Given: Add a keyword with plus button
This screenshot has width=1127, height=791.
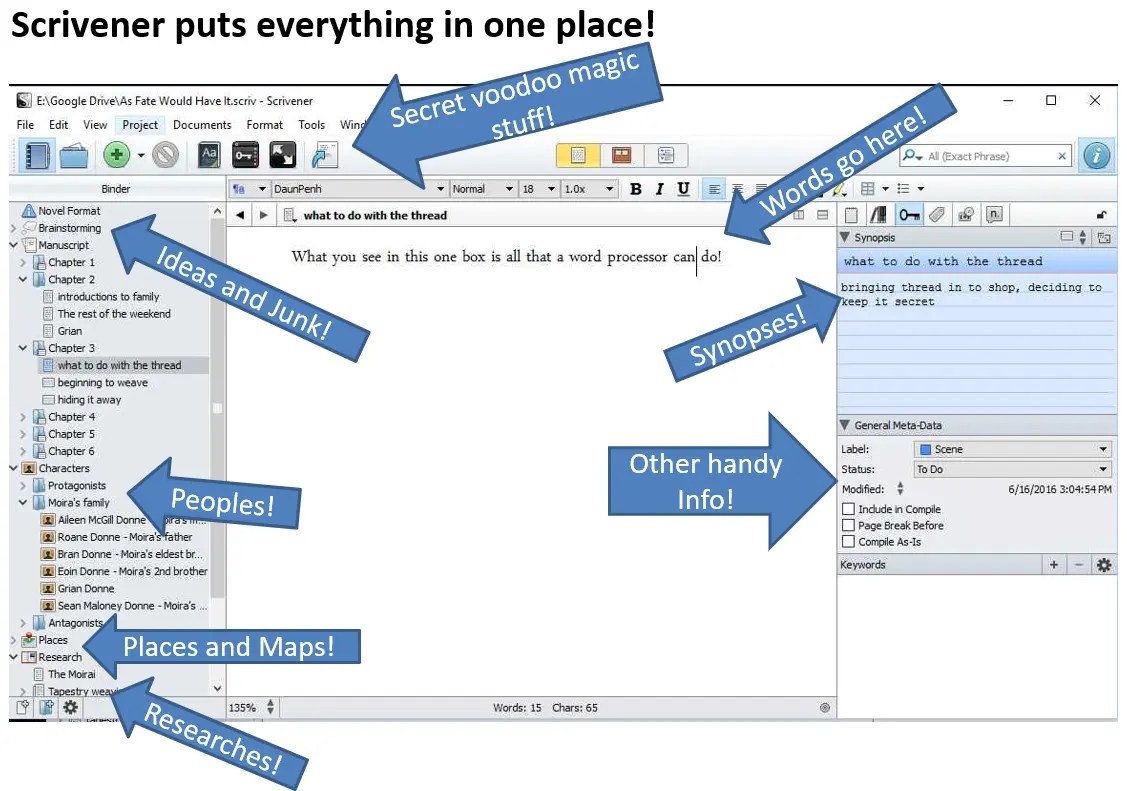Looking at the screenshot, I should [1054, 565].
